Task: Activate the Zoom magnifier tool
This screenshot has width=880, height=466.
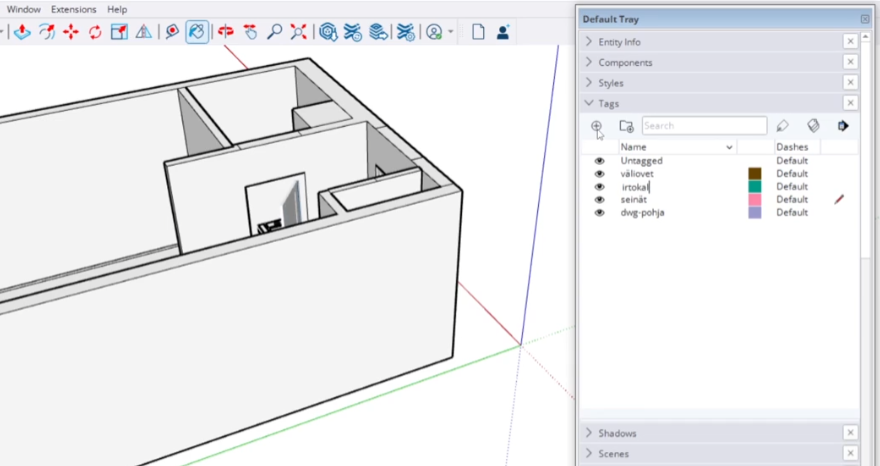Action: click(274, 32)
